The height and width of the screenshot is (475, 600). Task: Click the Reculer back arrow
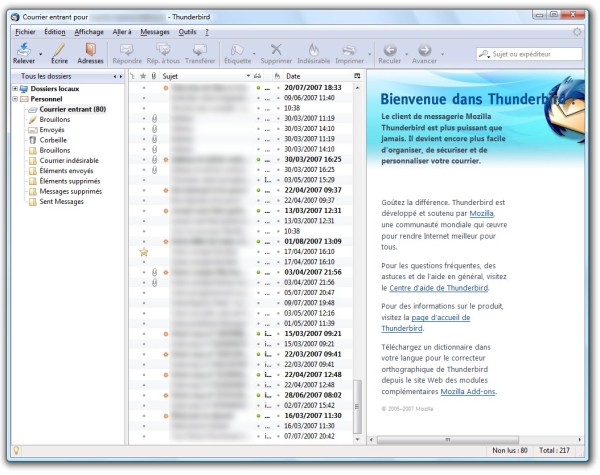(391, 46)
